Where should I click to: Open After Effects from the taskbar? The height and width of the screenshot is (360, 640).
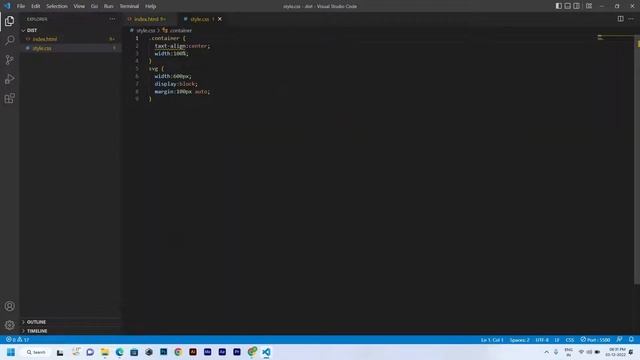click(222, 352)
